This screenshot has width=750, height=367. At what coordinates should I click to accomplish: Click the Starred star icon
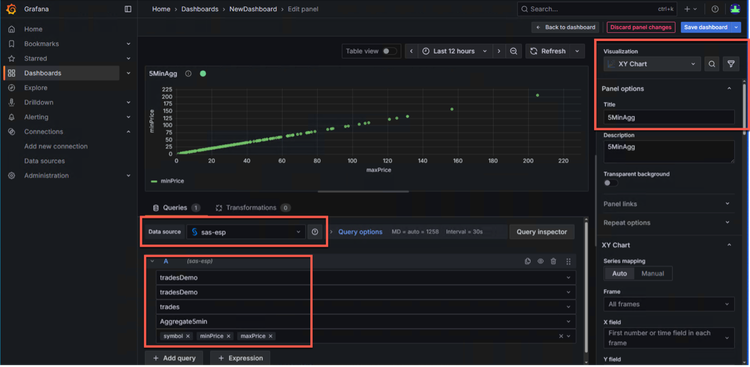[x=12, y=58]
